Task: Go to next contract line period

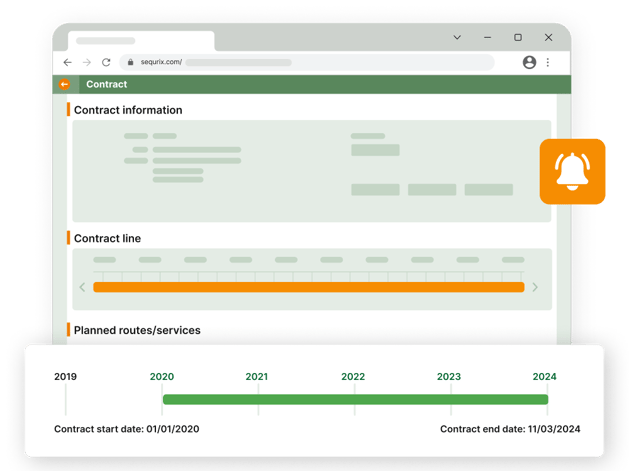Action: (535, 287)
